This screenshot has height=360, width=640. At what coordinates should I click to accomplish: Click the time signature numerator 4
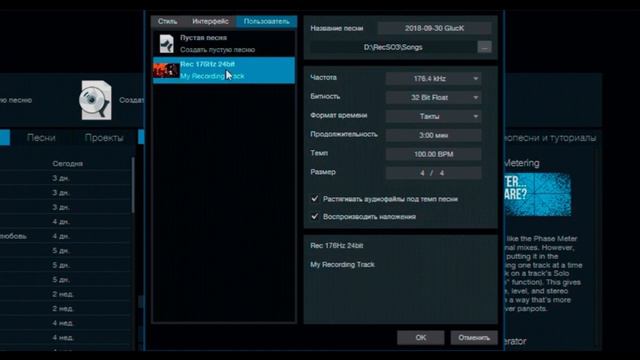point(422,173)
